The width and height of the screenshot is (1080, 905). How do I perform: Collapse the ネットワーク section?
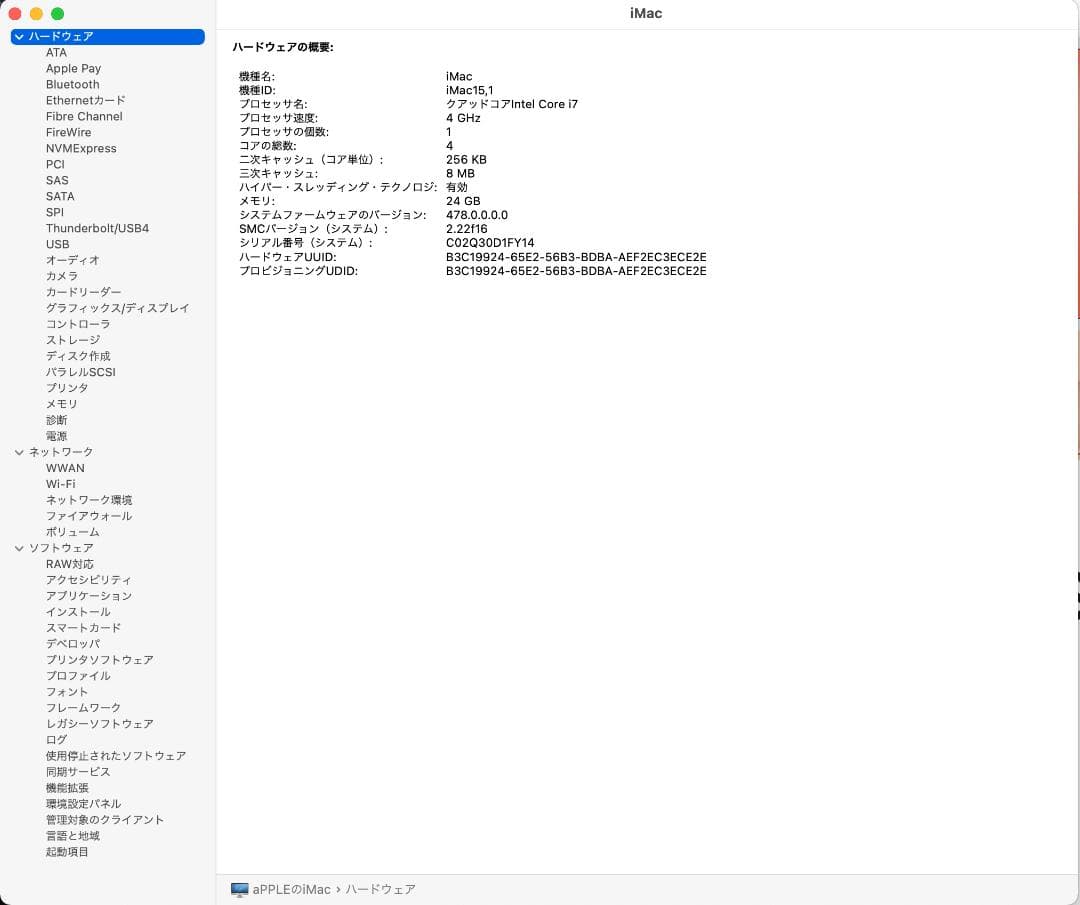(x=19, y=452)
